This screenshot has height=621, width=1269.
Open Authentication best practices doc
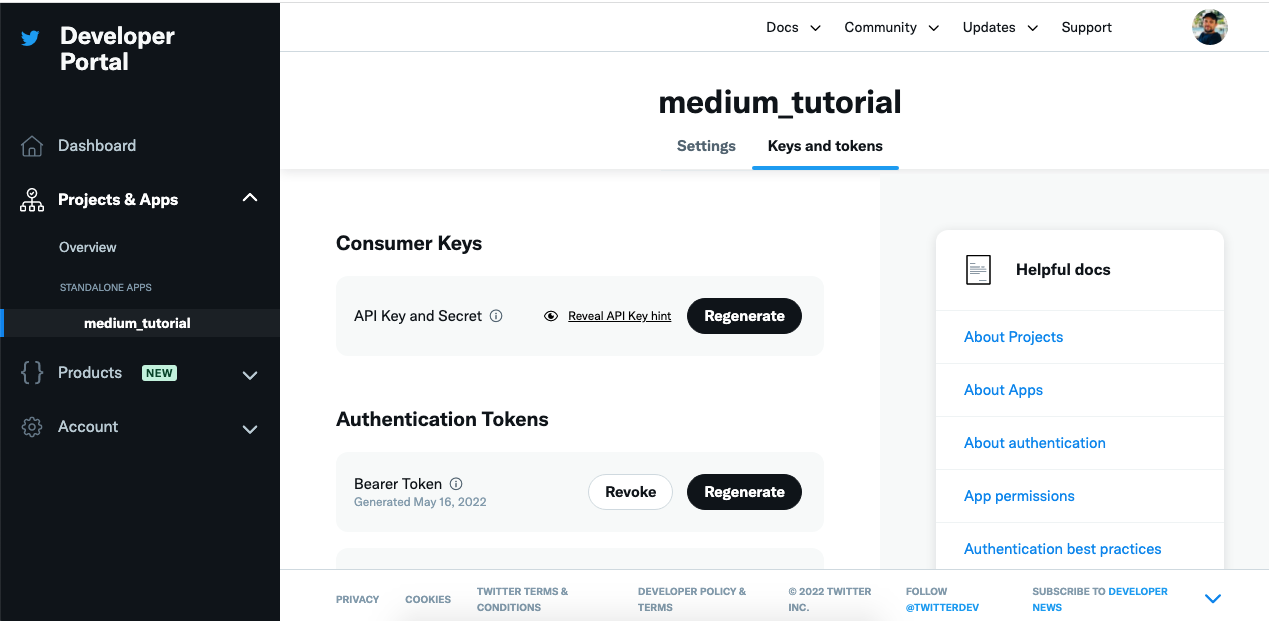pyautogui.click(x=1063, y=549)
